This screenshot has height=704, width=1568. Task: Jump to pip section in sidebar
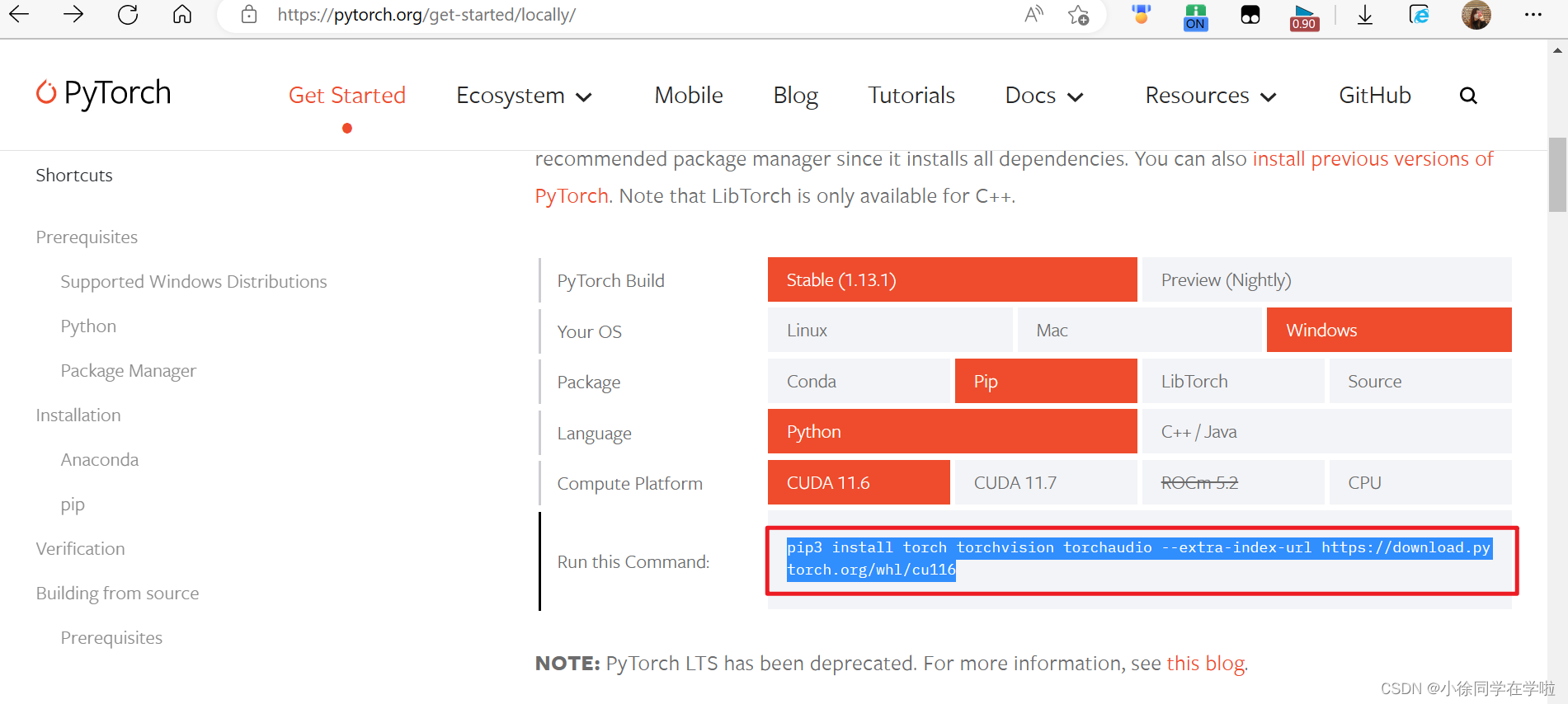click(73, 505)
